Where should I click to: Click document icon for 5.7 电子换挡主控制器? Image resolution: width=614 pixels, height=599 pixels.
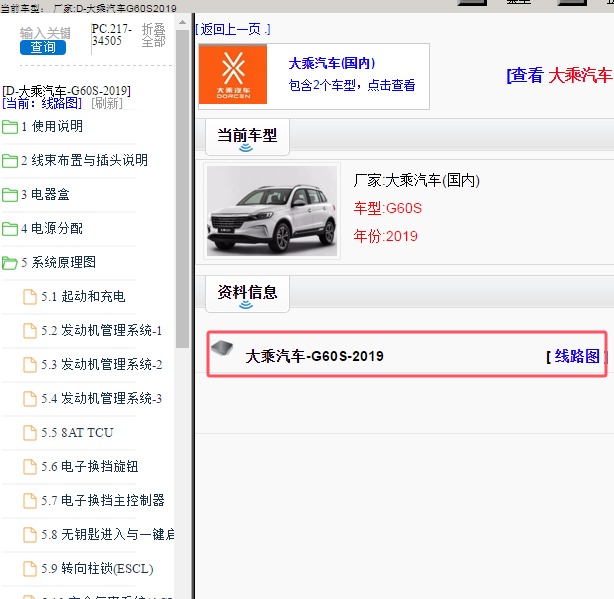point(30,501)
